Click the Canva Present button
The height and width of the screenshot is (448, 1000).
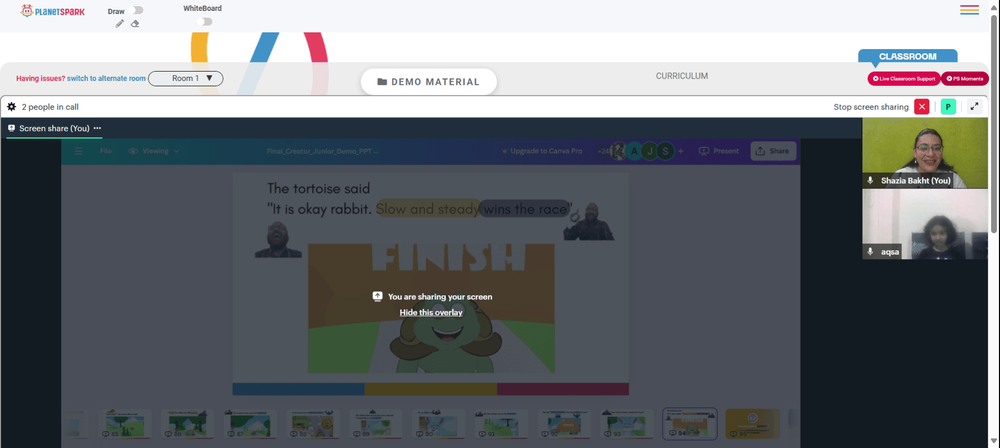tap(719, 151)
